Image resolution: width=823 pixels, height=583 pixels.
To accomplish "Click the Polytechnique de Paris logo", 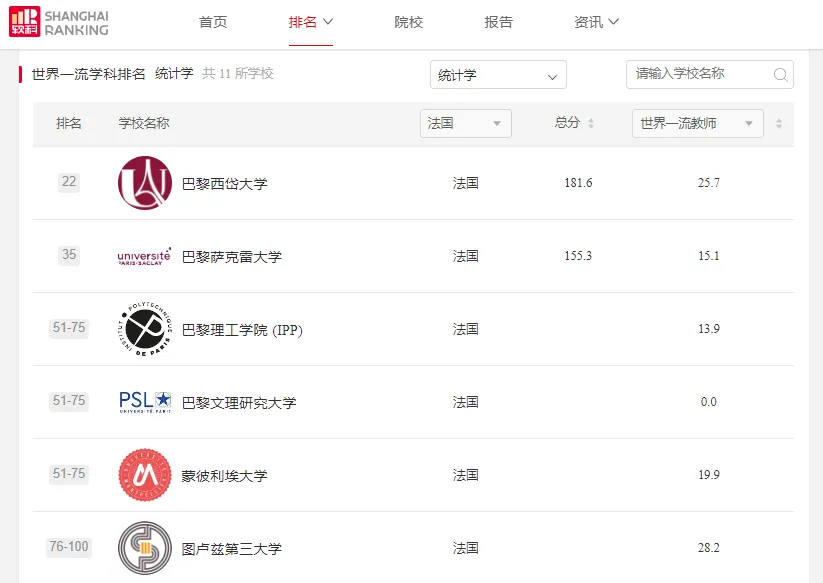I will (145, 329).
